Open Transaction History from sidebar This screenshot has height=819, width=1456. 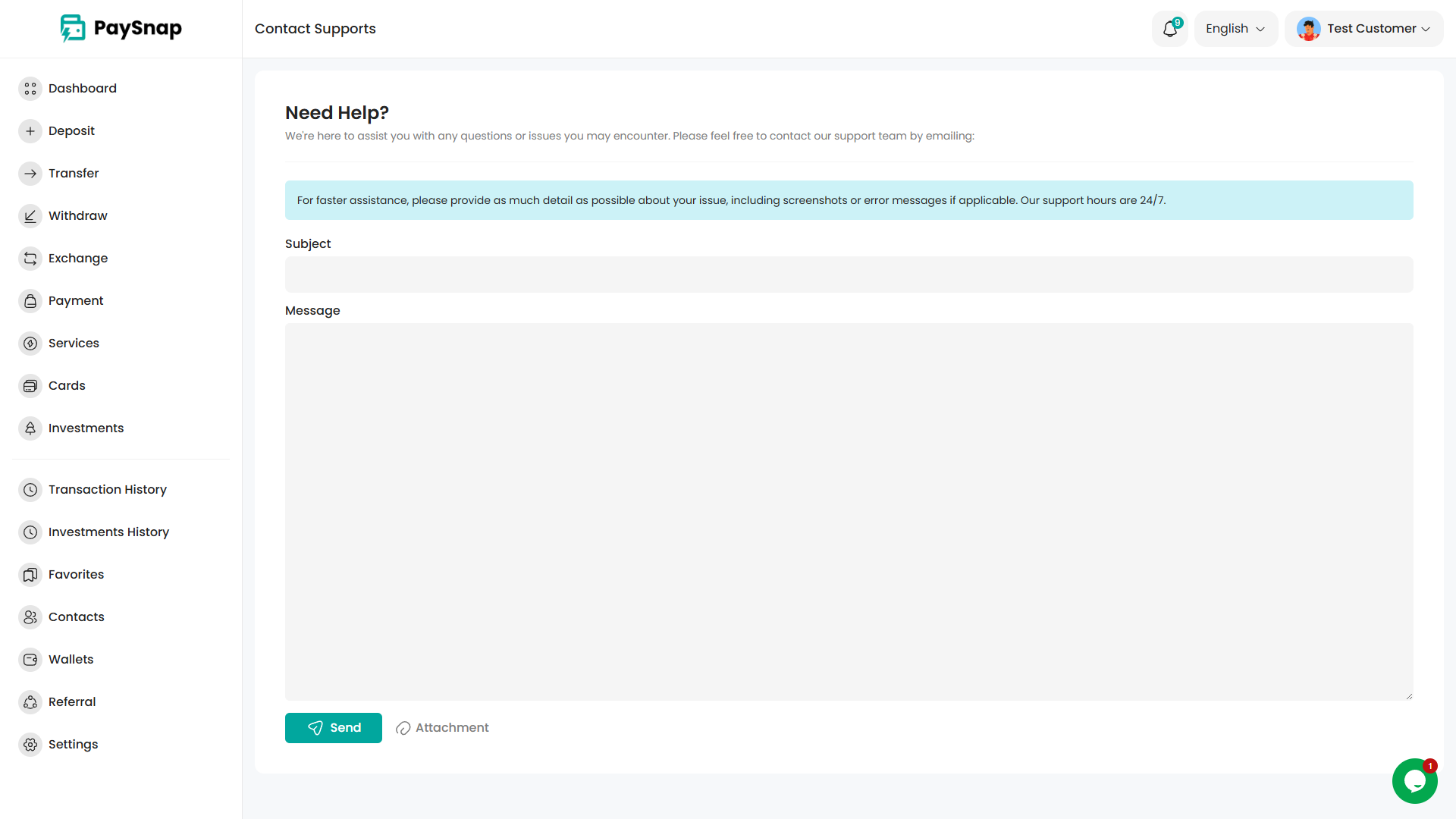108,489
